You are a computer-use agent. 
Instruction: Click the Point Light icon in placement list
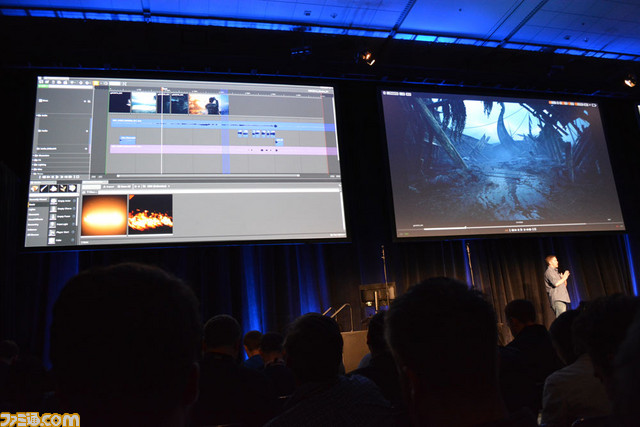coord(53,225)
